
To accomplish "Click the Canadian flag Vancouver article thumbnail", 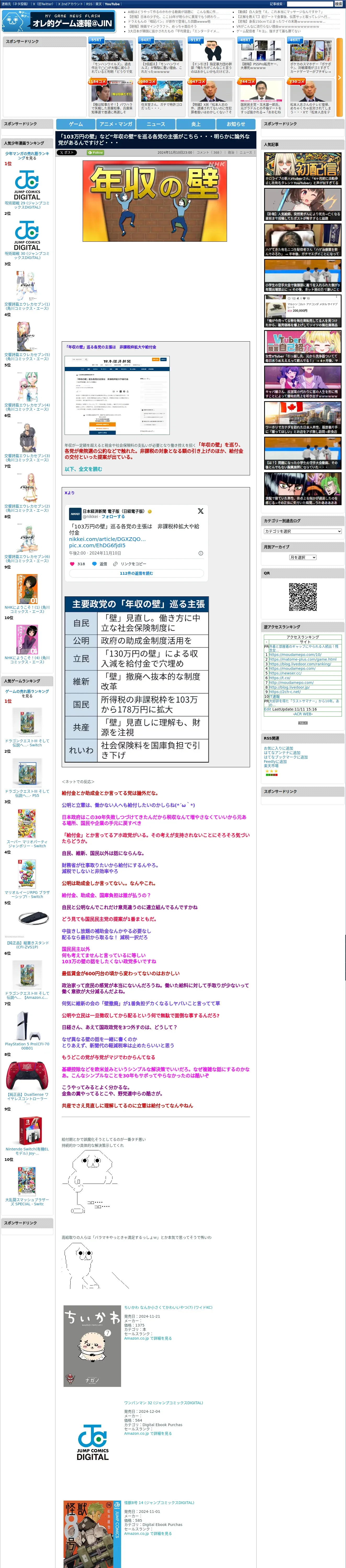I will [x=303, y=418].
